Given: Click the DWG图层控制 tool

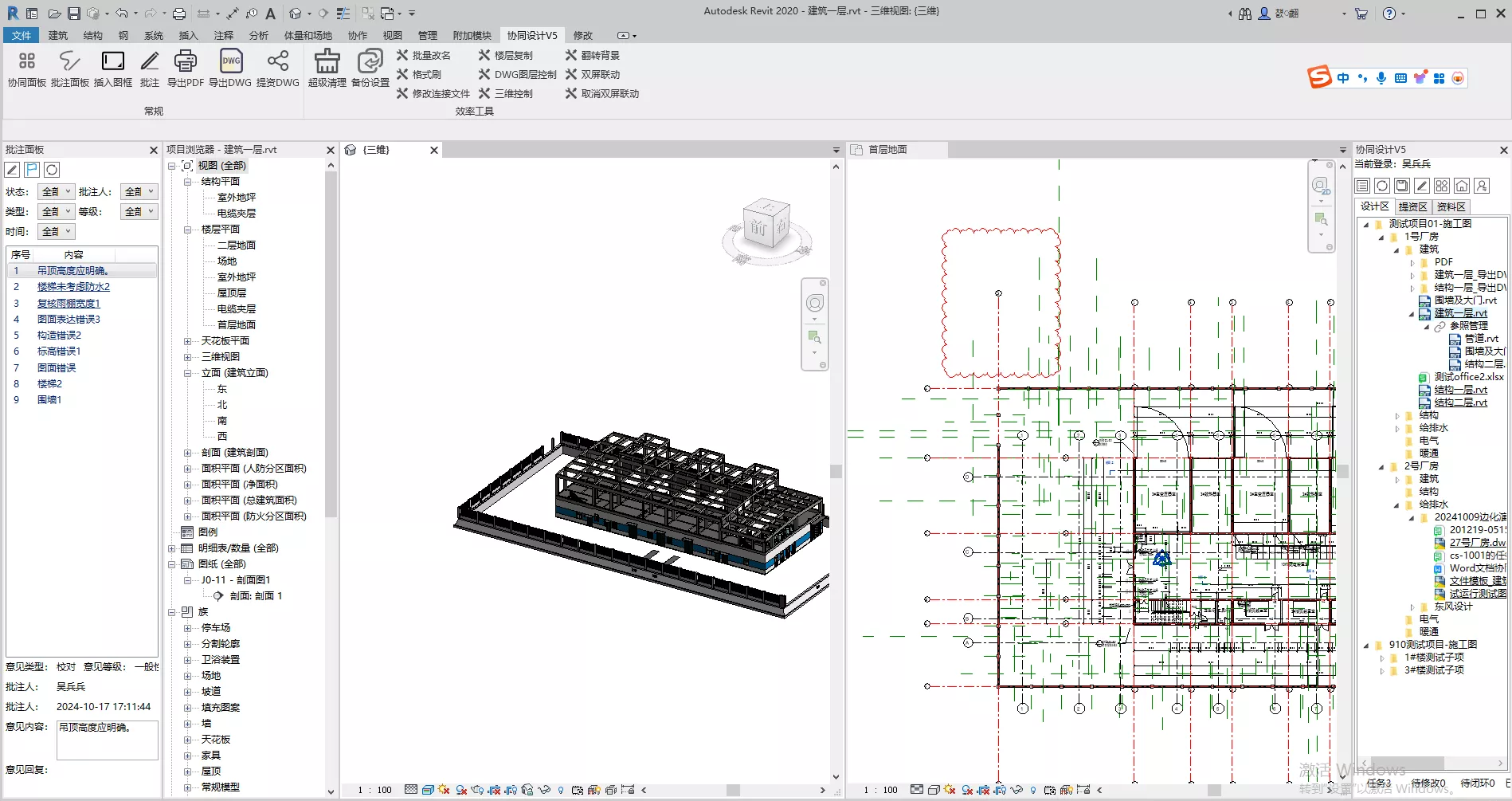Looking at the screenshot, I should (518, 74).
